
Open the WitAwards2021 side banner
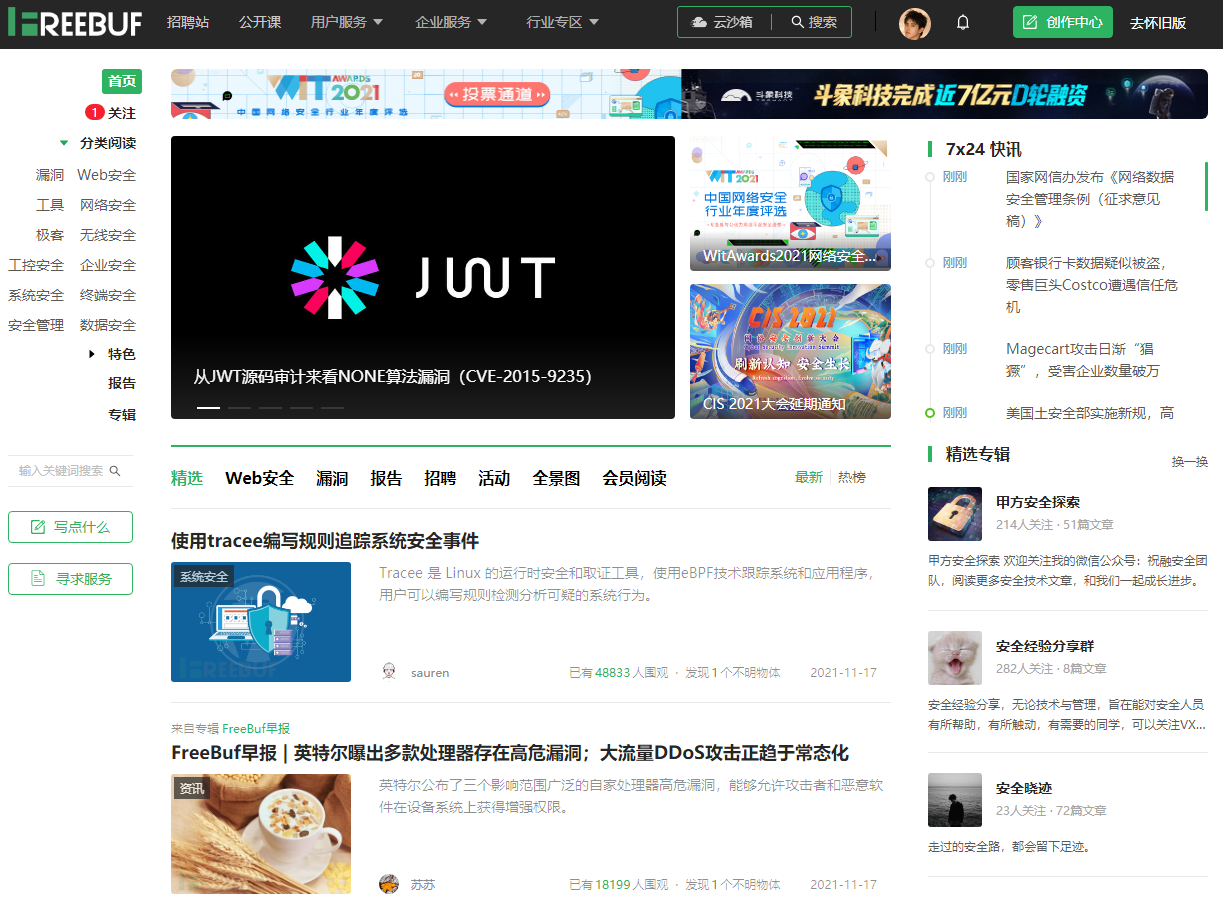pos(790,205)
